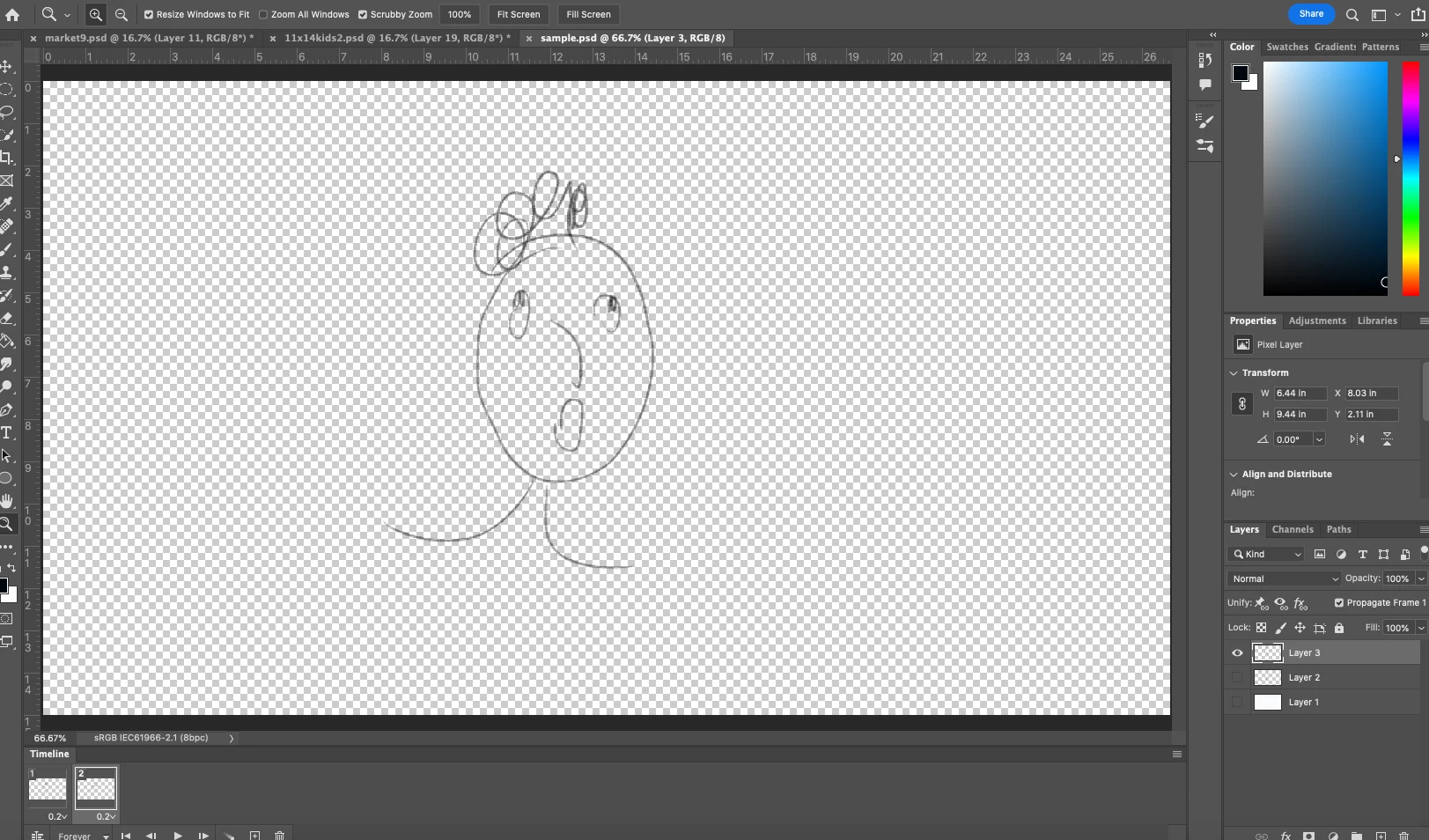Click the 100% zoom button
The height and width of the screenshot is (840, 1429).
pos(460,14)
